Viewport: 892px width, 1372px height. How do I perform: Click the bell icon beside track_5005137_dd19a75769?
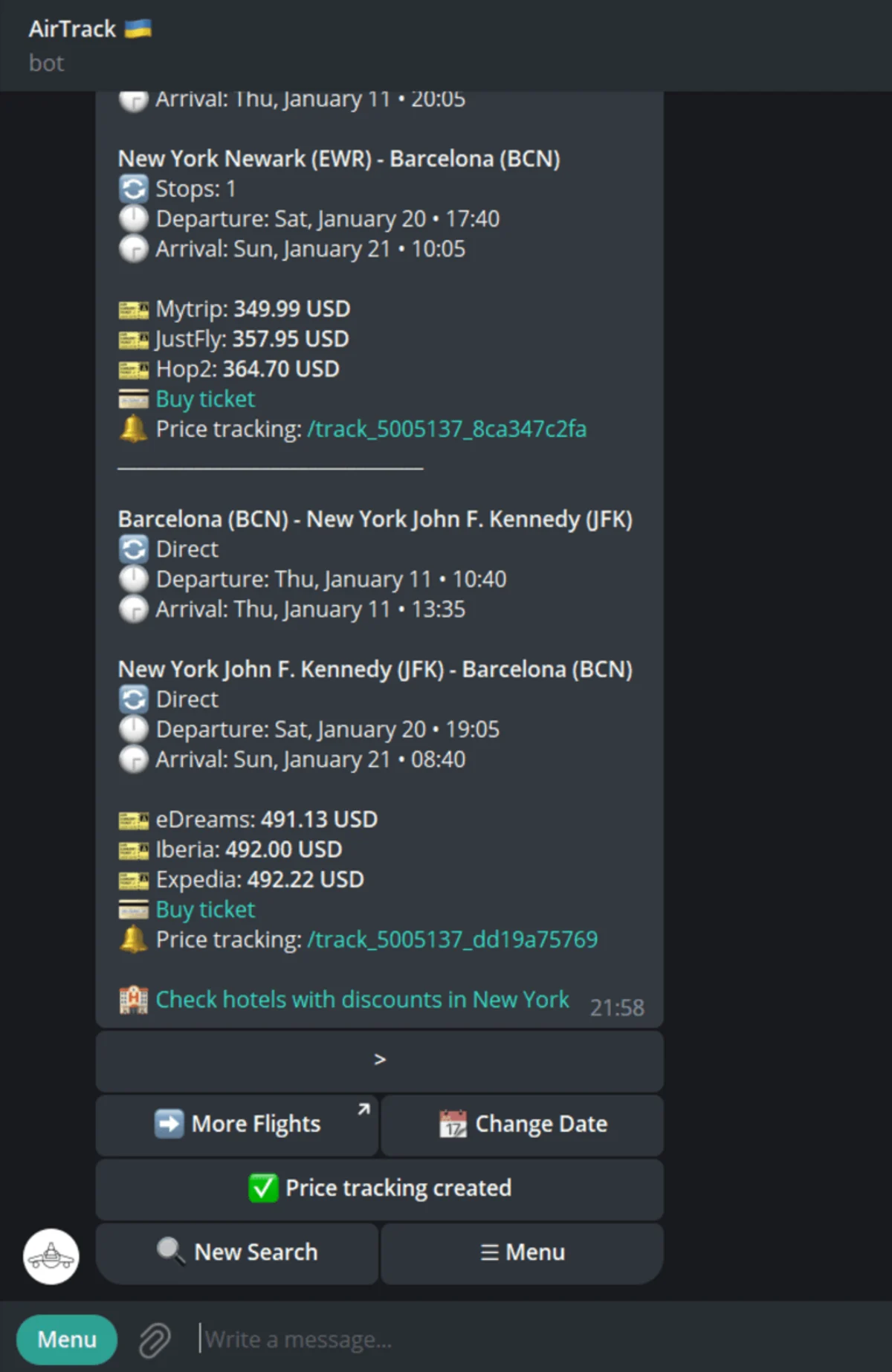[x=134, y=939]
